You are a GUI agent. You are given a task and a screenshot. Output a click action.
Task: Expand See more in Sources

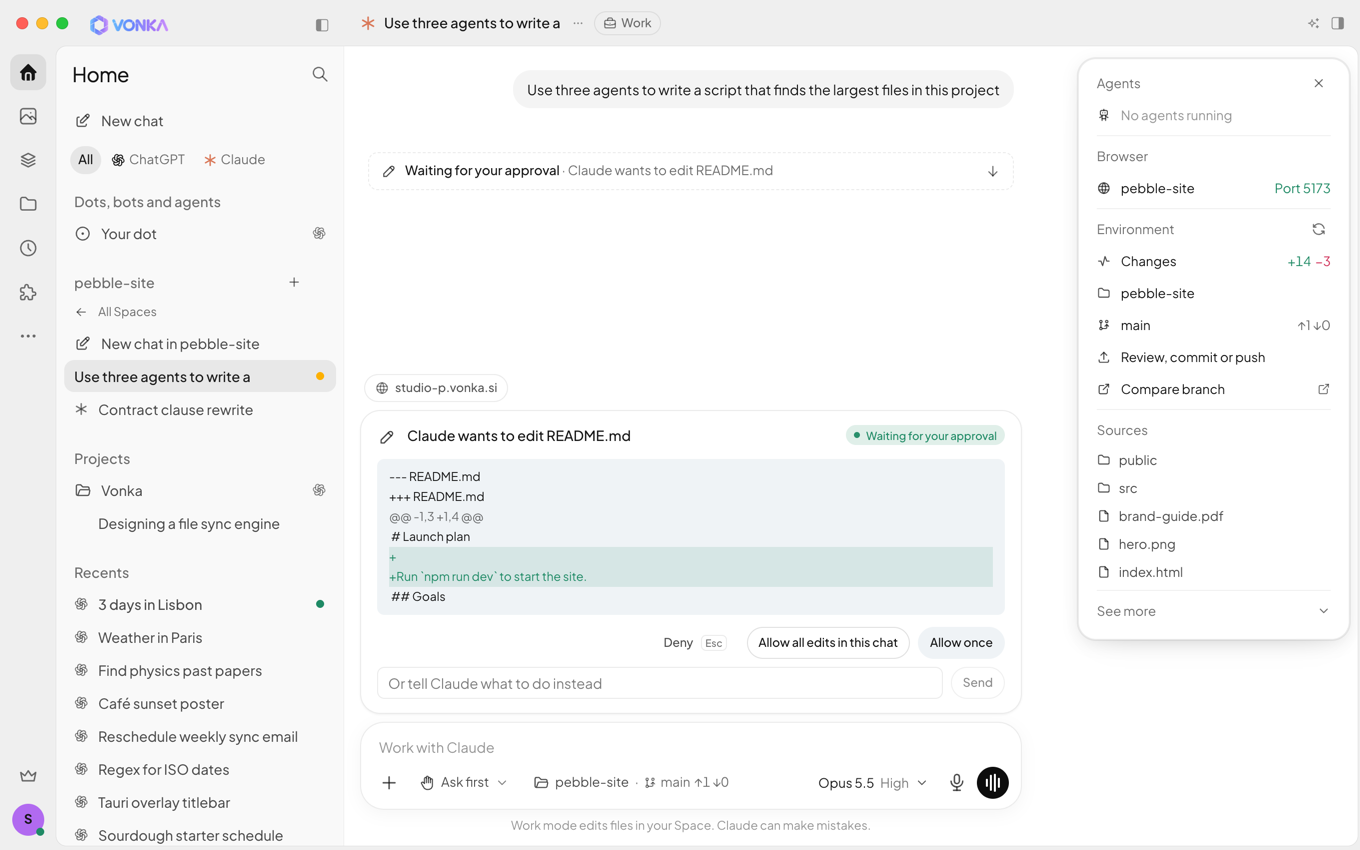click(1212, 611)
